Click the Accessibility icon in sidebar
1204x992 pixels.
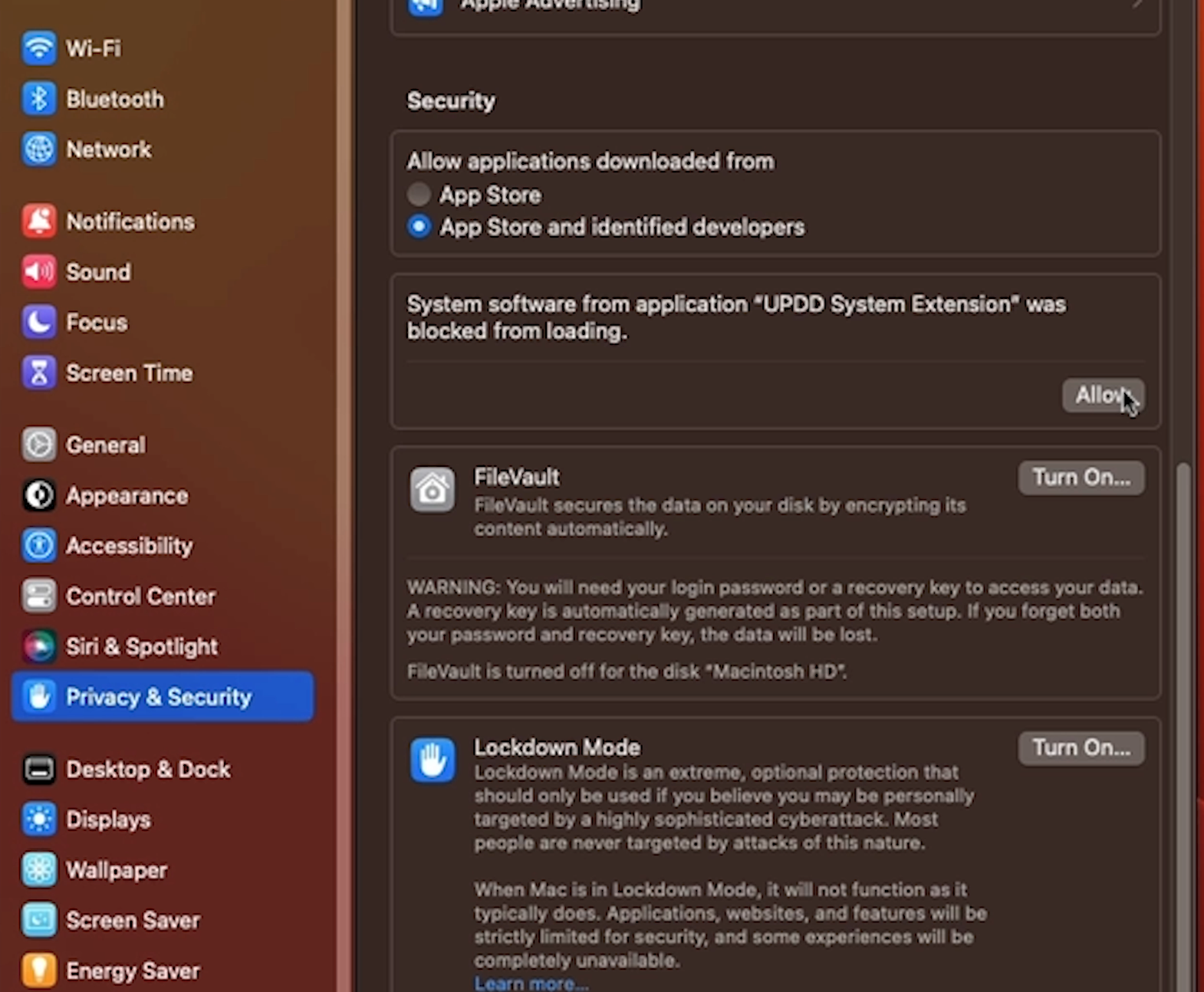click(39, 546)
